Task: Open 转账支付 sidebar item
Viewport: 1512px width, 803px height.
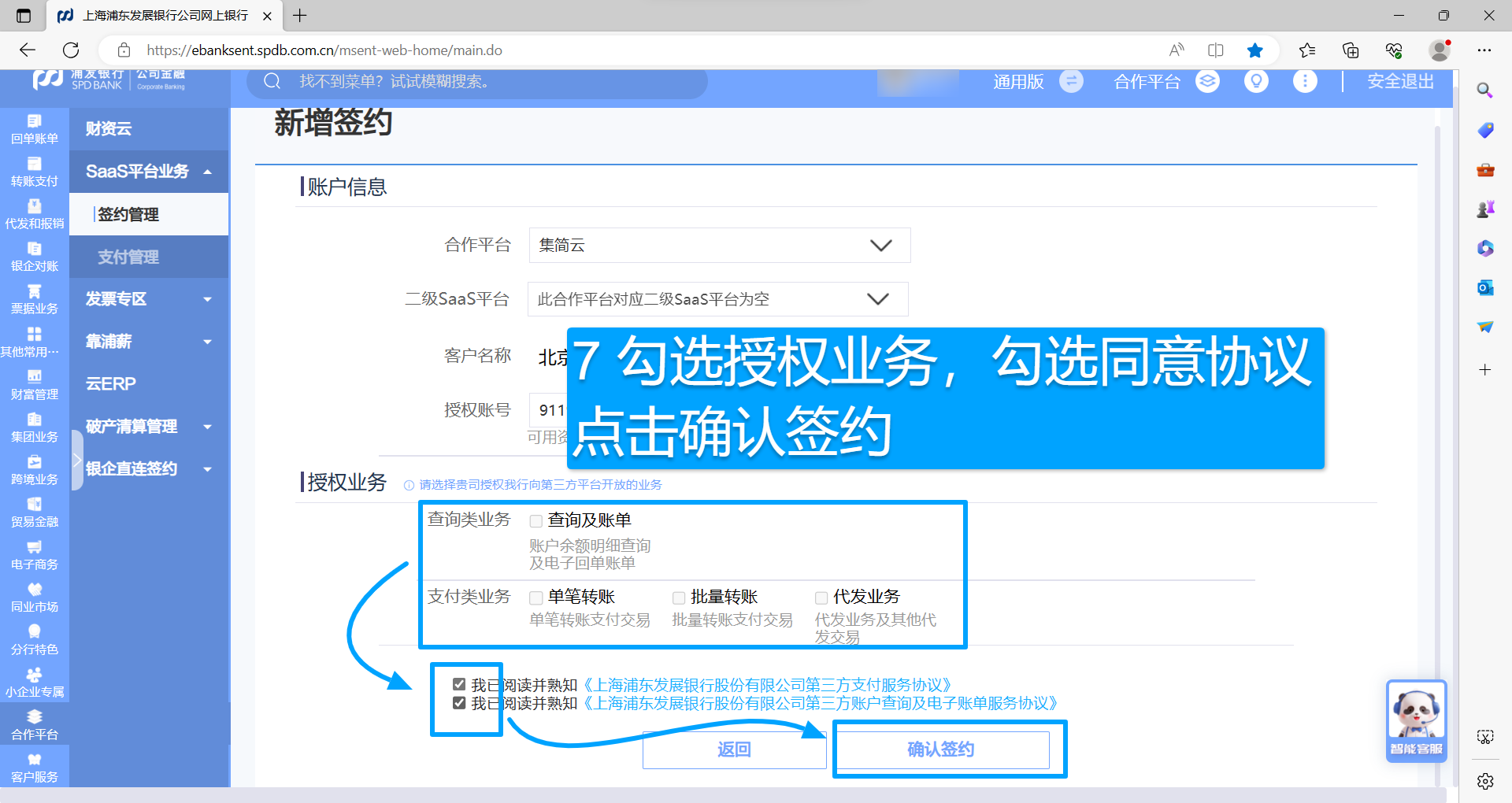Action: [x=35, y=172]
